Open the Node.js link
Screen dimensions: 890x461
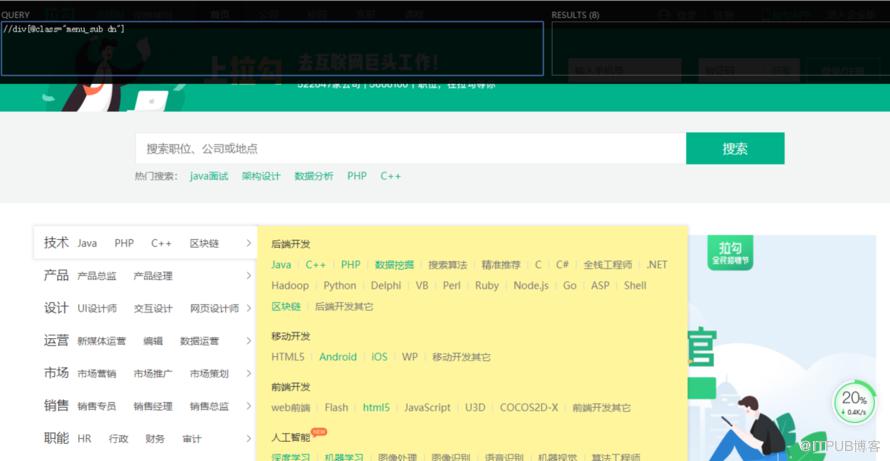pos(531,286)
